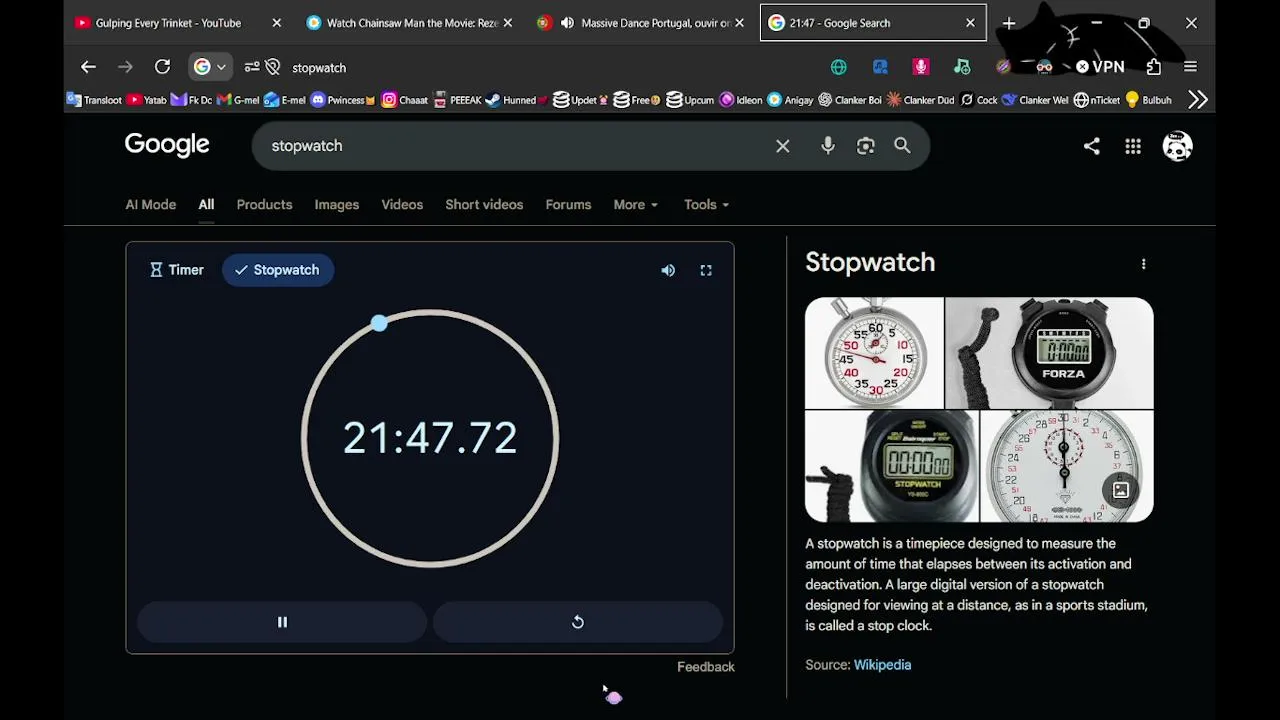Screen dimensions: 1280x720
Task: Click the address bar showing stopwatch
Action: 319,68
